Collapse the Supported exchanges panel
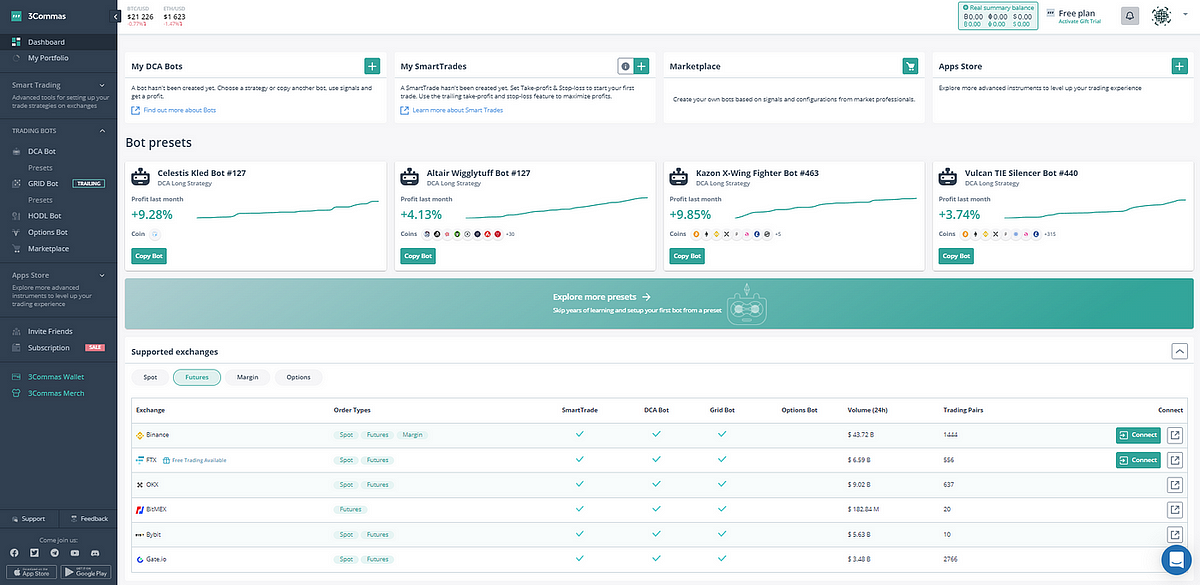1200x585 pixels. coord(1179,351)
